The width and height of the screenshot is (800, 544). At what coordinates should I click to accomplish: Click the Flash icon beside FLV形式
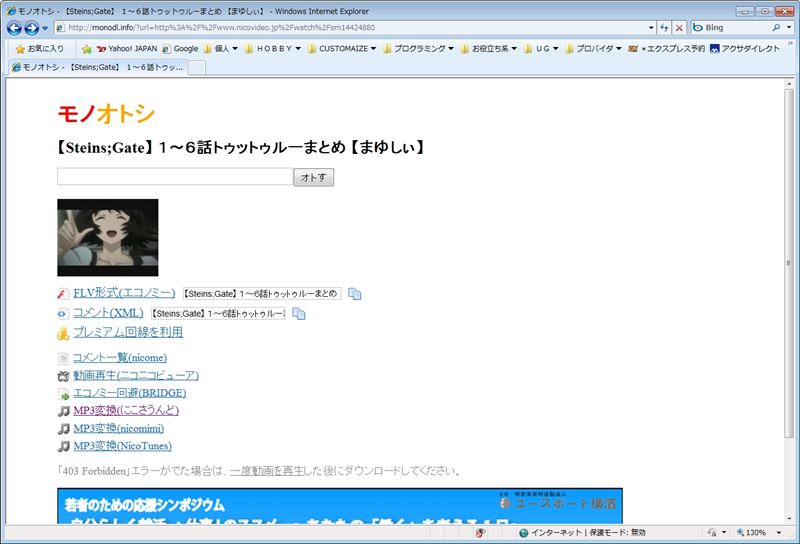point(62,294)
